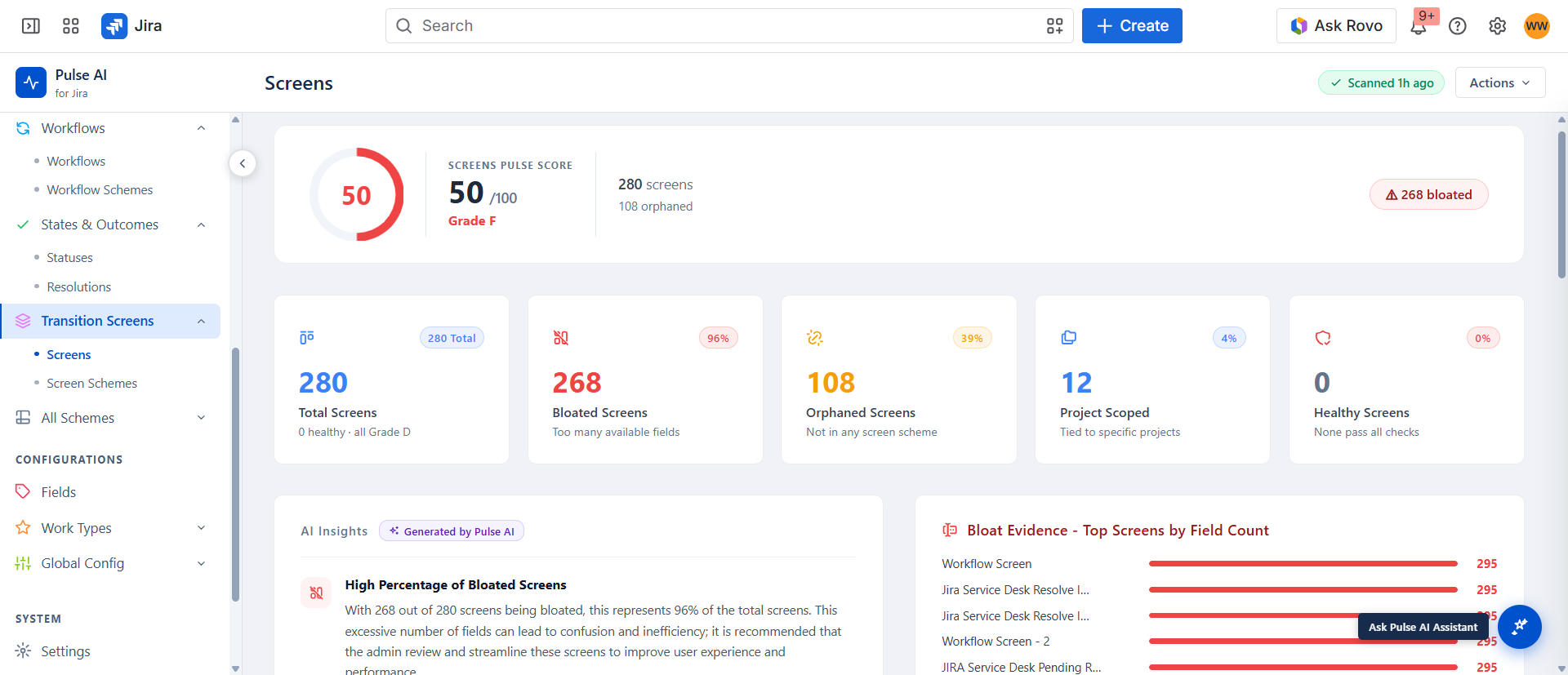Expand the Work Types chevron
This screenshot has height=675, width=1568.
coord(201,528)
